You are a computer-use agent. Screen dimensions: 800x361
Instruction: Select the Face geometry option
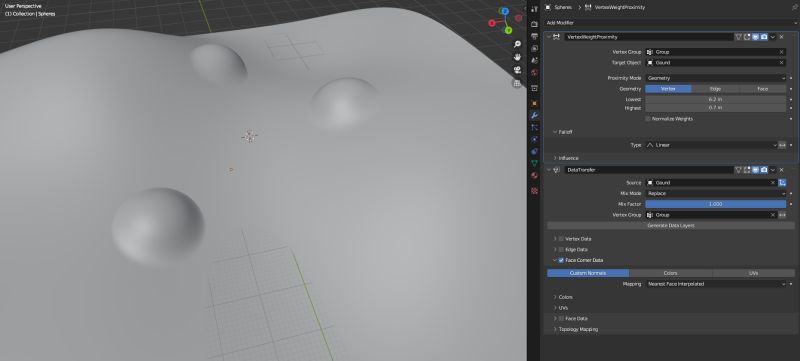(763, 89)
